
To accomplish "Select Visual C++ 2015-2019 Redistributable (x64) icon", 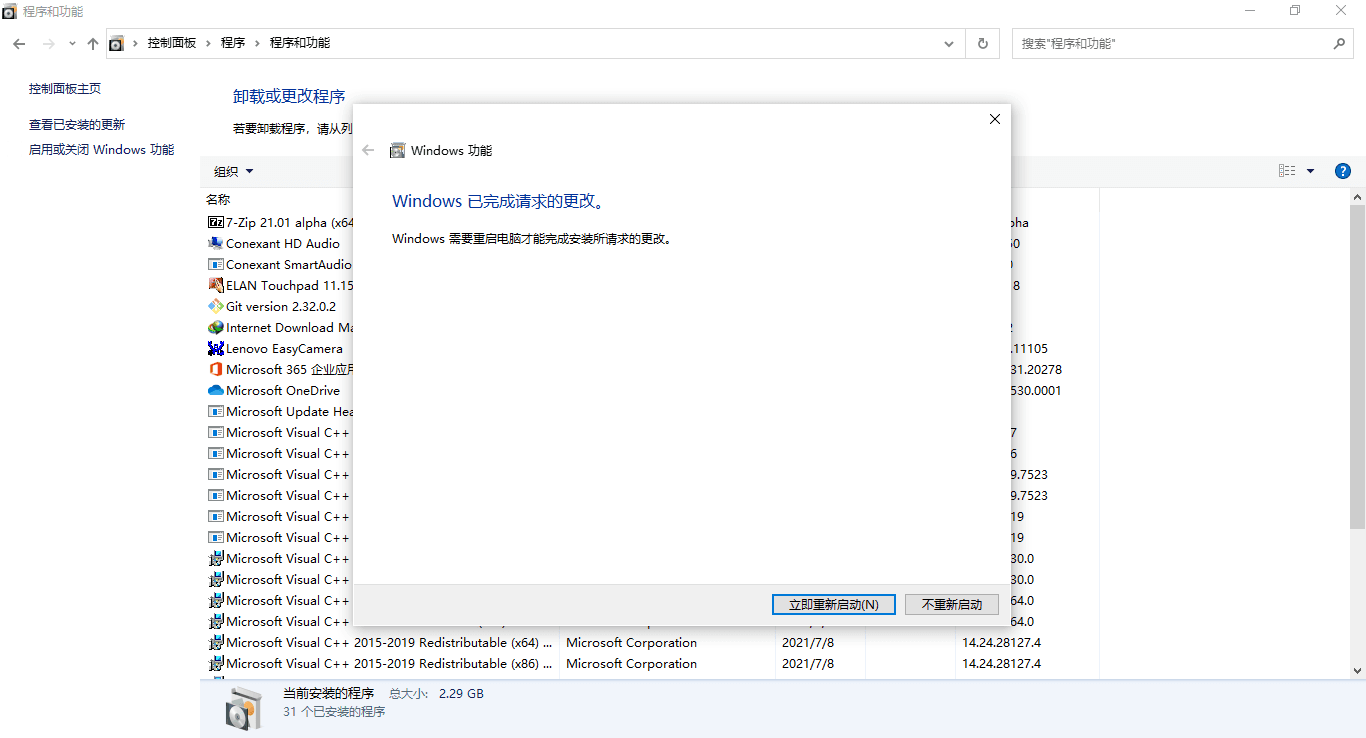I will click(216, 642).
